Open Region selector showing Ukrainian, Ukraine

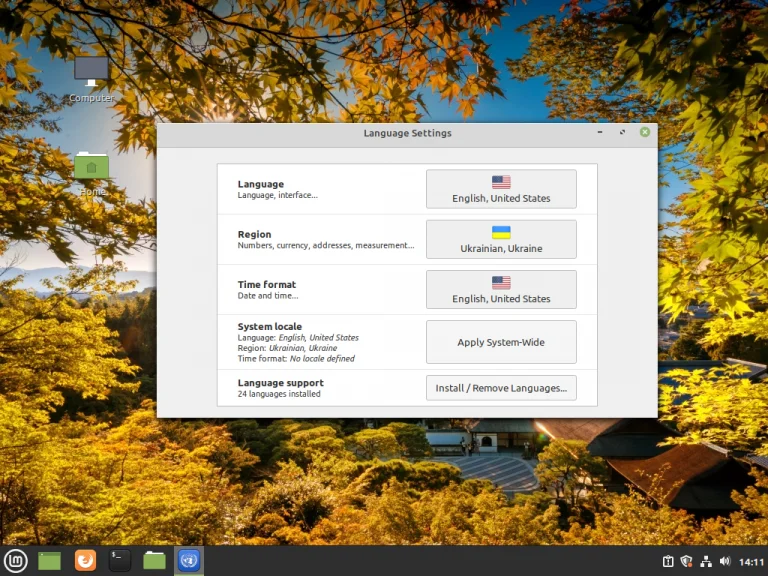(x=501, y=239)
